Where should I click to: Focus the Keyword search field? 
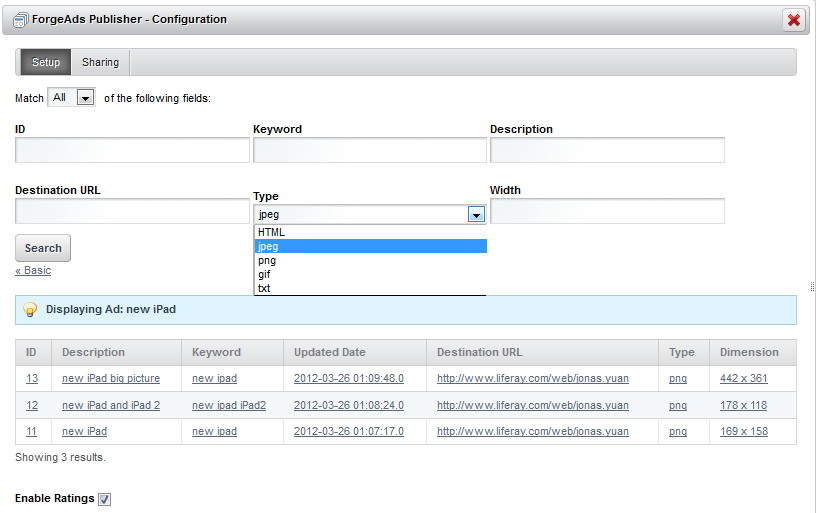tap(369, 150)
